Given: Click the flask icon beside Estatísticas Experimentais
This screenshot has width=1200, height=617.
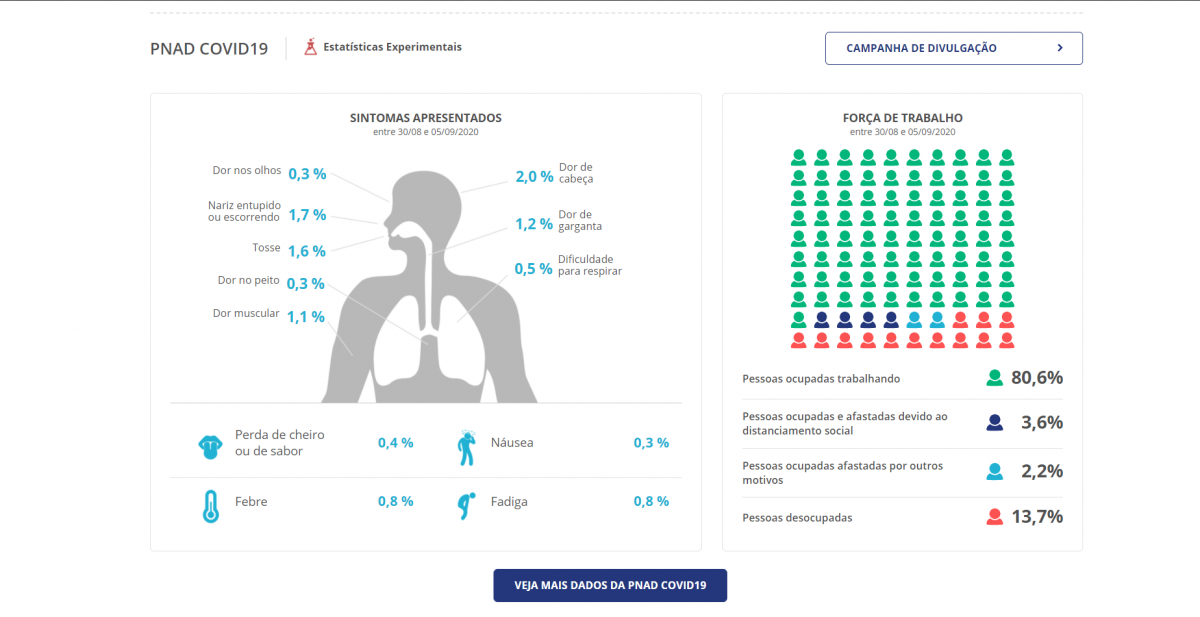Looking at the screenshot, I should point(311,47).
